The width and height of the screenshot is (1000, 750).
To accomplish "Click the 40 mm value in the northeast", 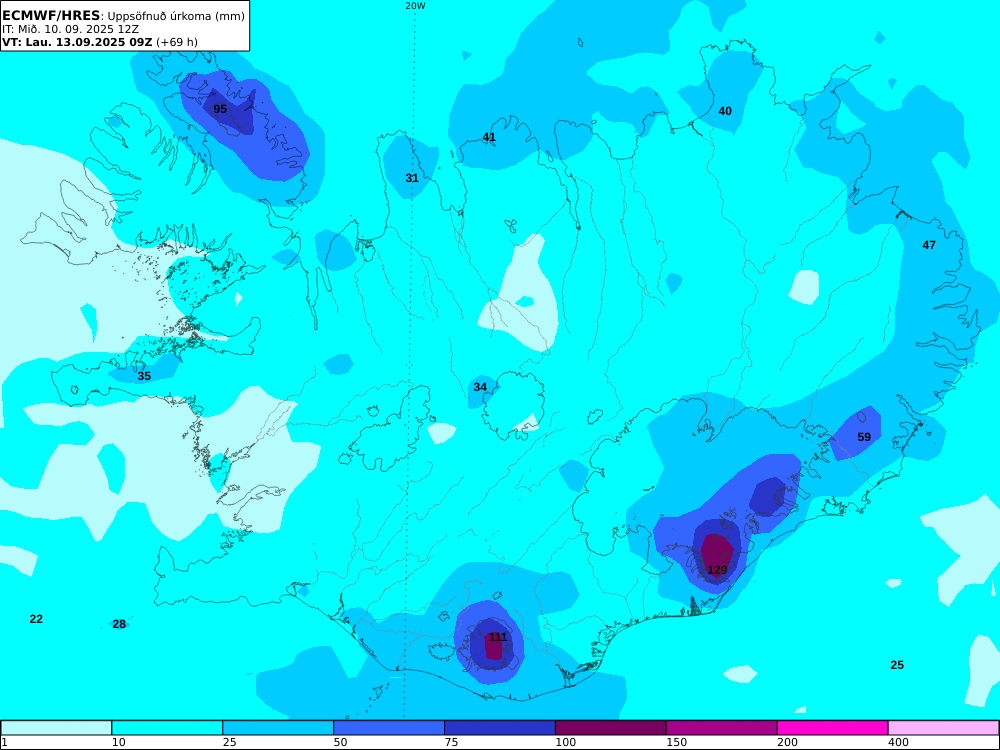I will [725, 111].
